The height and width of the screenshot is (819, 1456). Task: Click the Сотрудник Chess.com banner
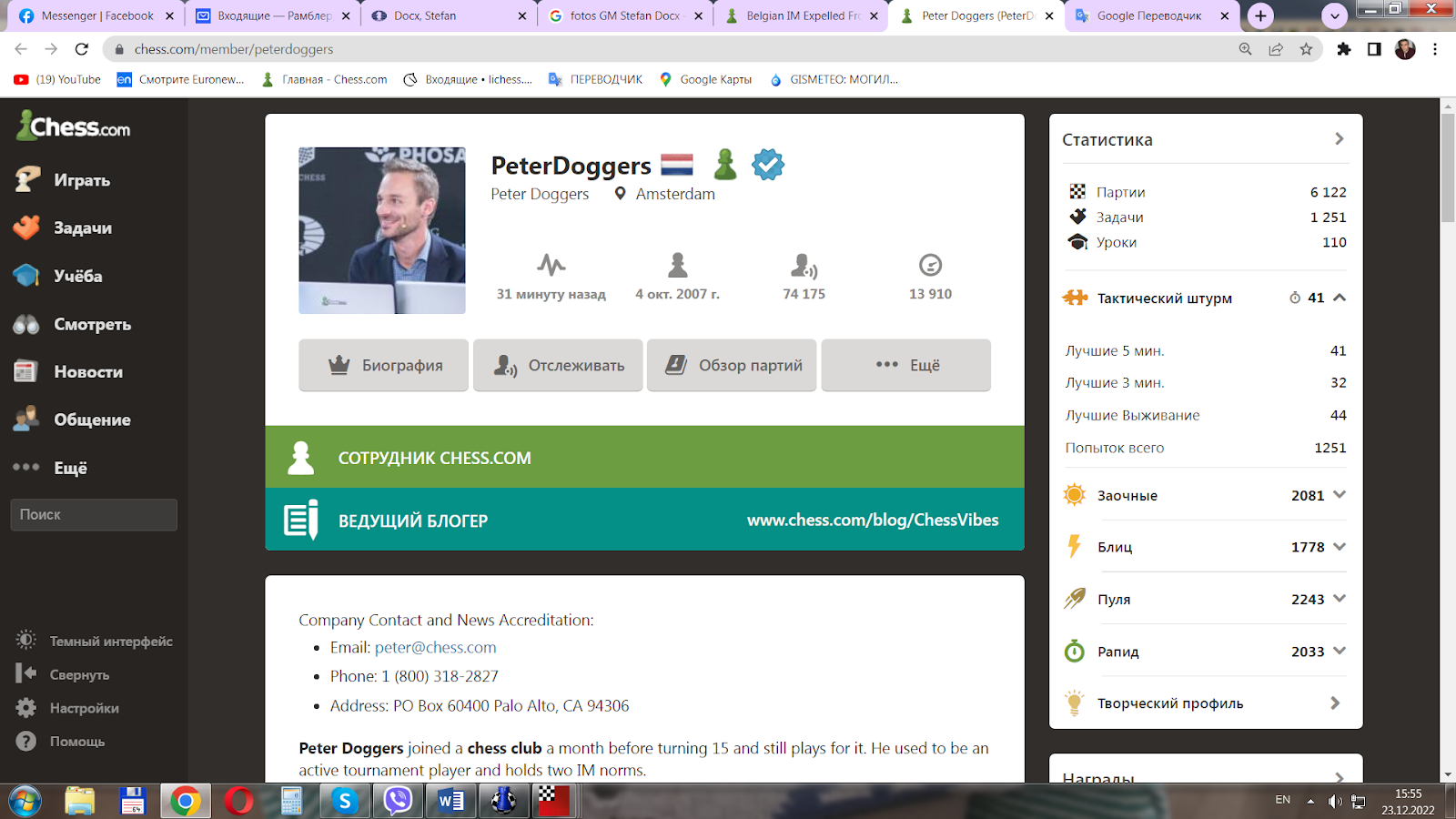(644, 457)
